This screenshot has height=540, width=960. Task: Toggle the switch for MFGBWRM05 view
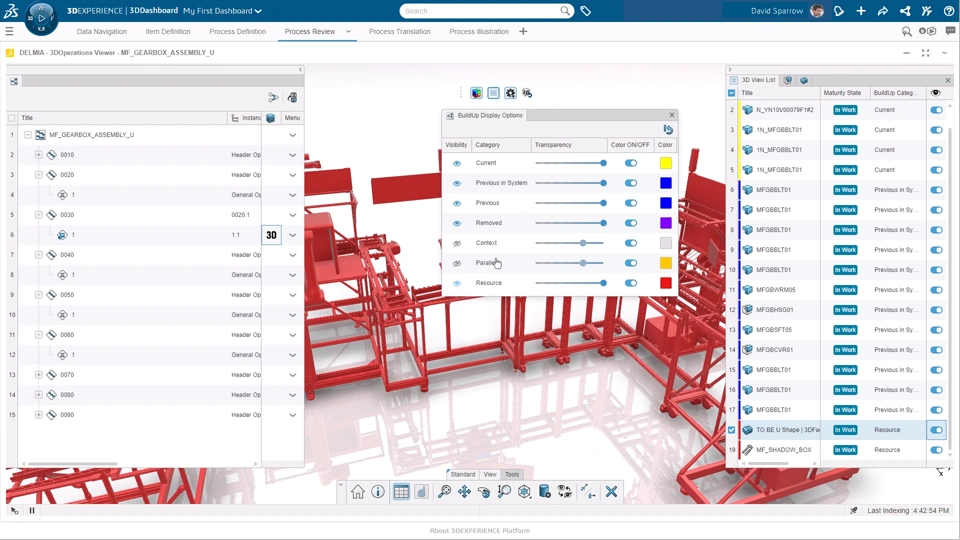coord(936,290)
